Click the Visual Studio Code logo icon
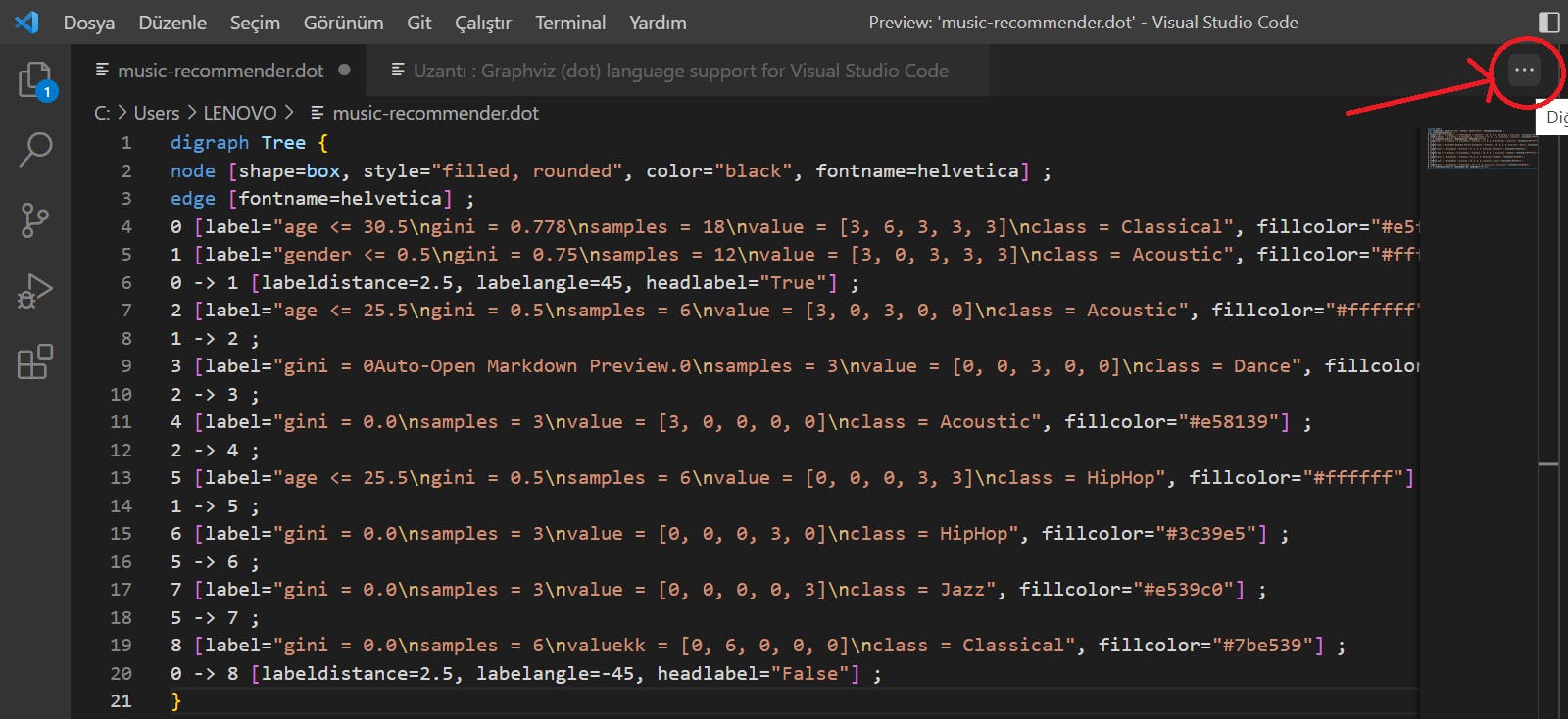 [26, 22]
